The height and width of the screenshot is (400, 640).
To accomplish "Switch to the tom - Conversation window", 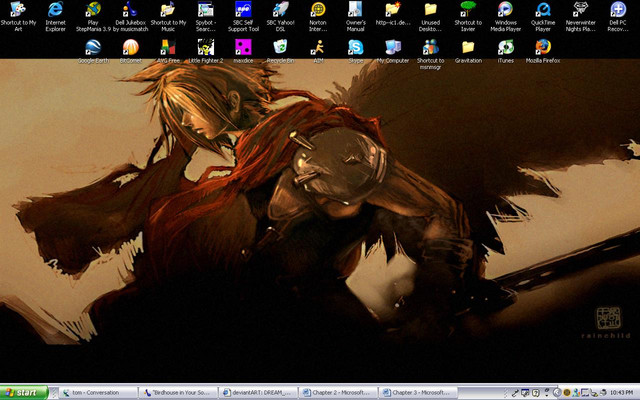I will [x=98, y=393].
